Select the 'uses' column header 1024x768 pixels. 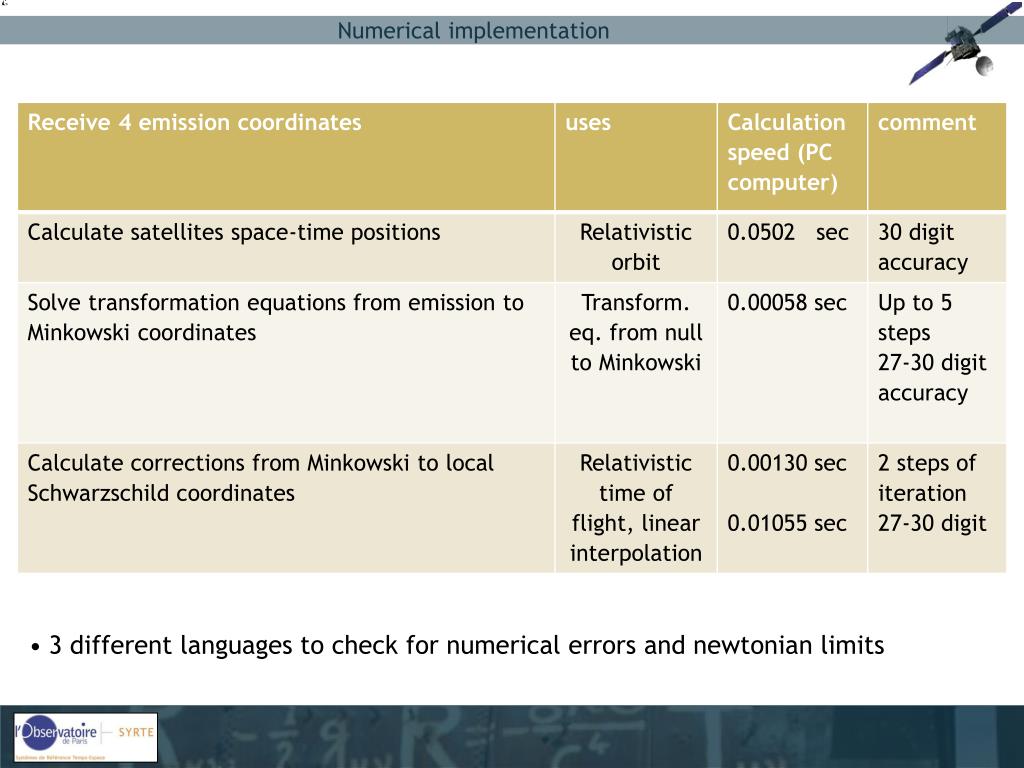point(588,122)
